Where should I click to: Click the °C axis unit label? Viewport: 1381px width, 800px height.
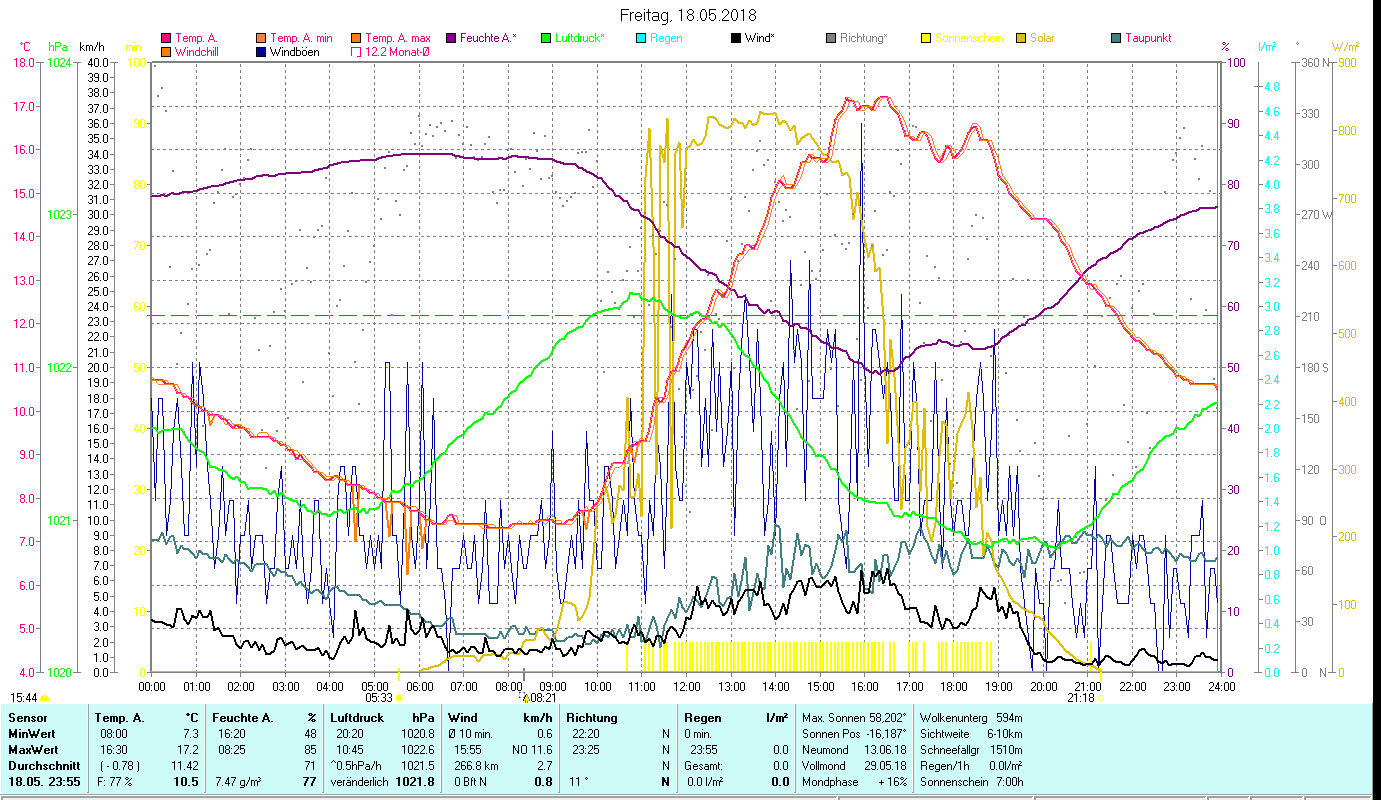tap(25, 47)
